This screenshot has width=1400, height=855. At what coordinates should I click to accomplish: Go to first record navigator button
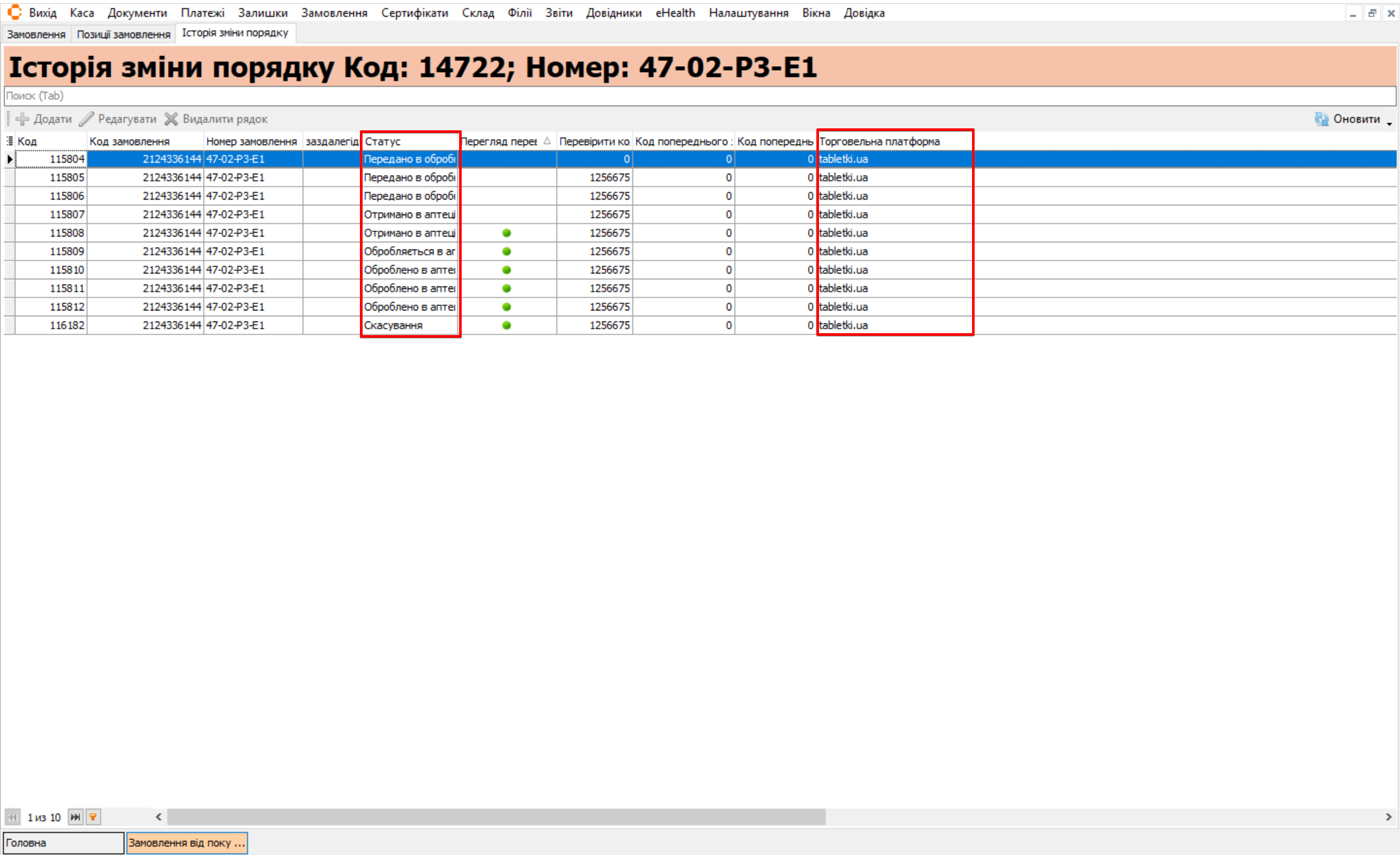pyautogui.click(x=12, y=817)
